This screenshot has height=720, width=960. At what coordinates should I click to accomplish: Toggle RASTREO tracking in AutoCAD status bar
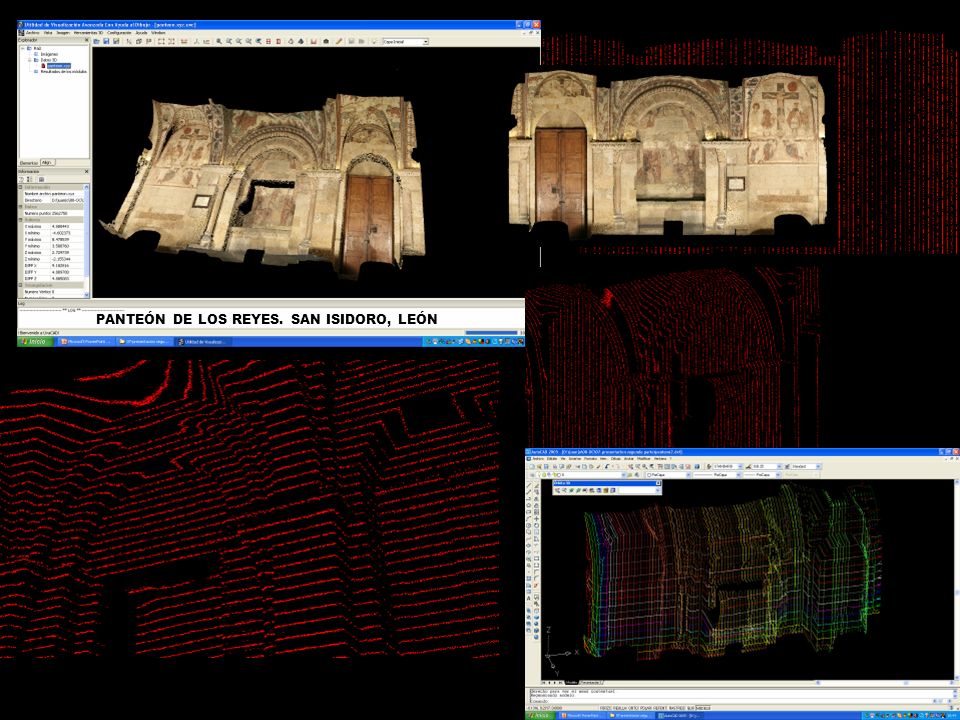point(677,708)
